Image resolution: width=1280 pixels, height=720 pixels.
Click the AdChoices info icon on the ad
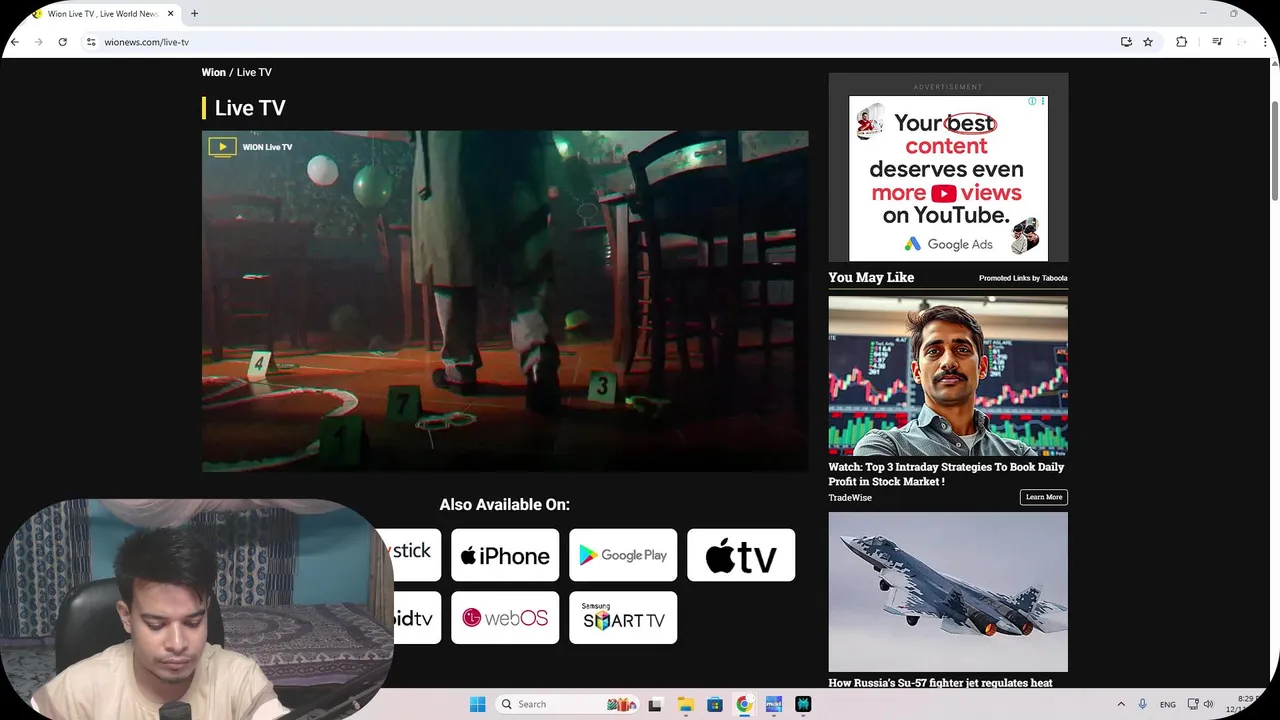click(x=1032, y=101)
